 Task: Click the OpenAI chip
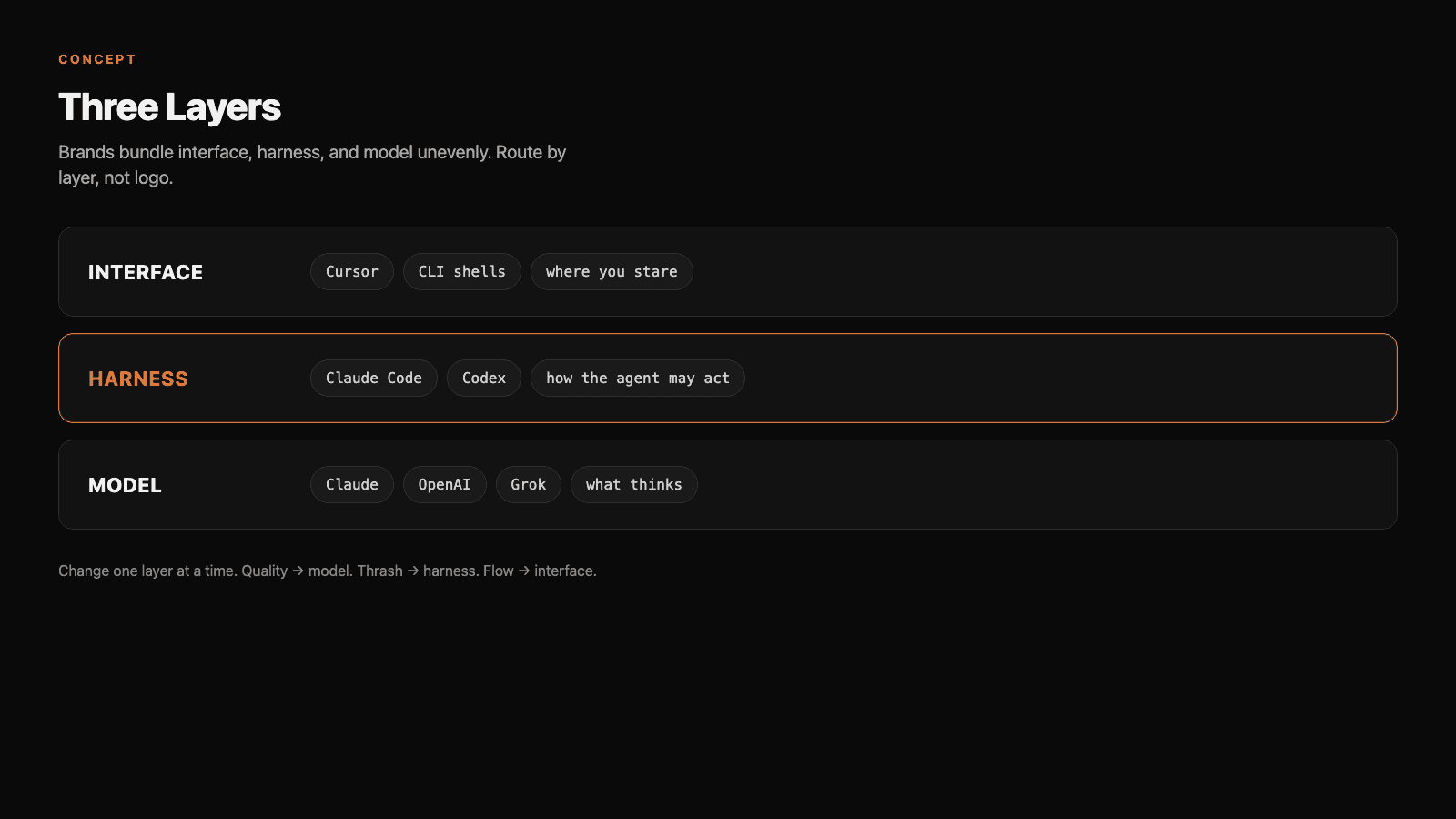coord(445,485)
